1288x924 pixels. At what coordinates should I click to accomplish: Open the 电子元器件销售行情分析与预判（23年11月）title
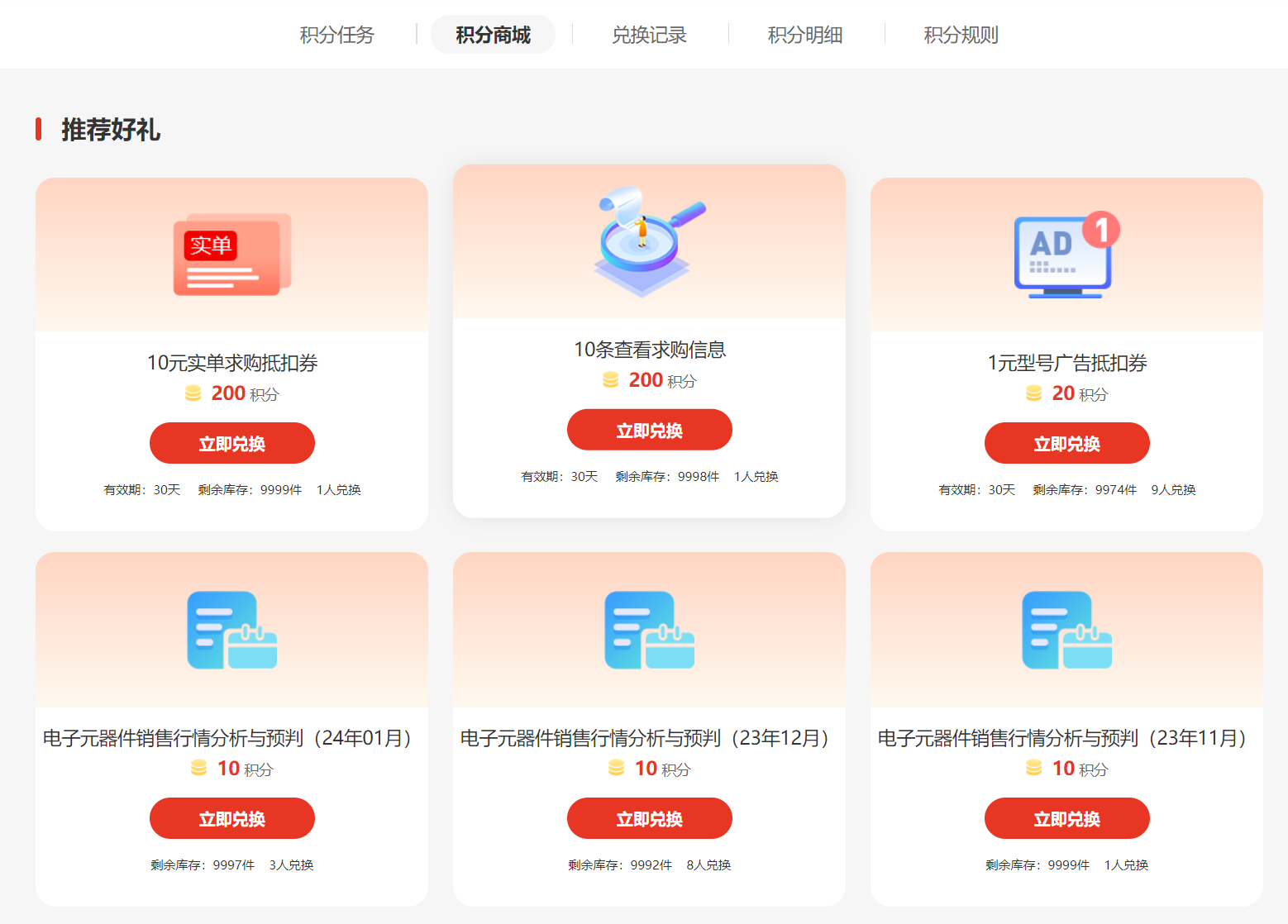point(1066,738)
